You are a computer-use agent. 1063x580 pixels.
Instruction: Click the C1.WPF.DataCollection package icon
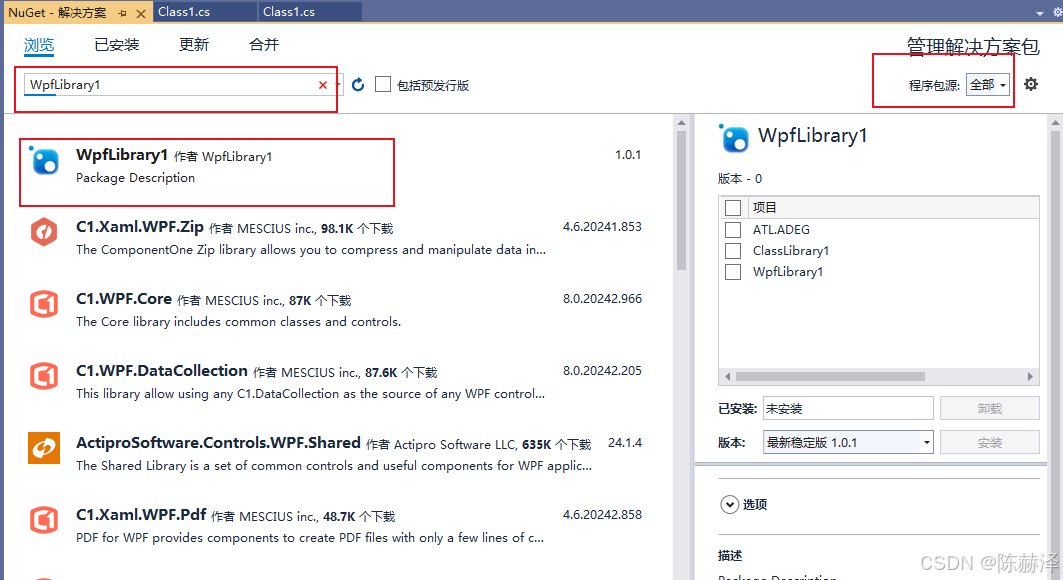[44, 376]
